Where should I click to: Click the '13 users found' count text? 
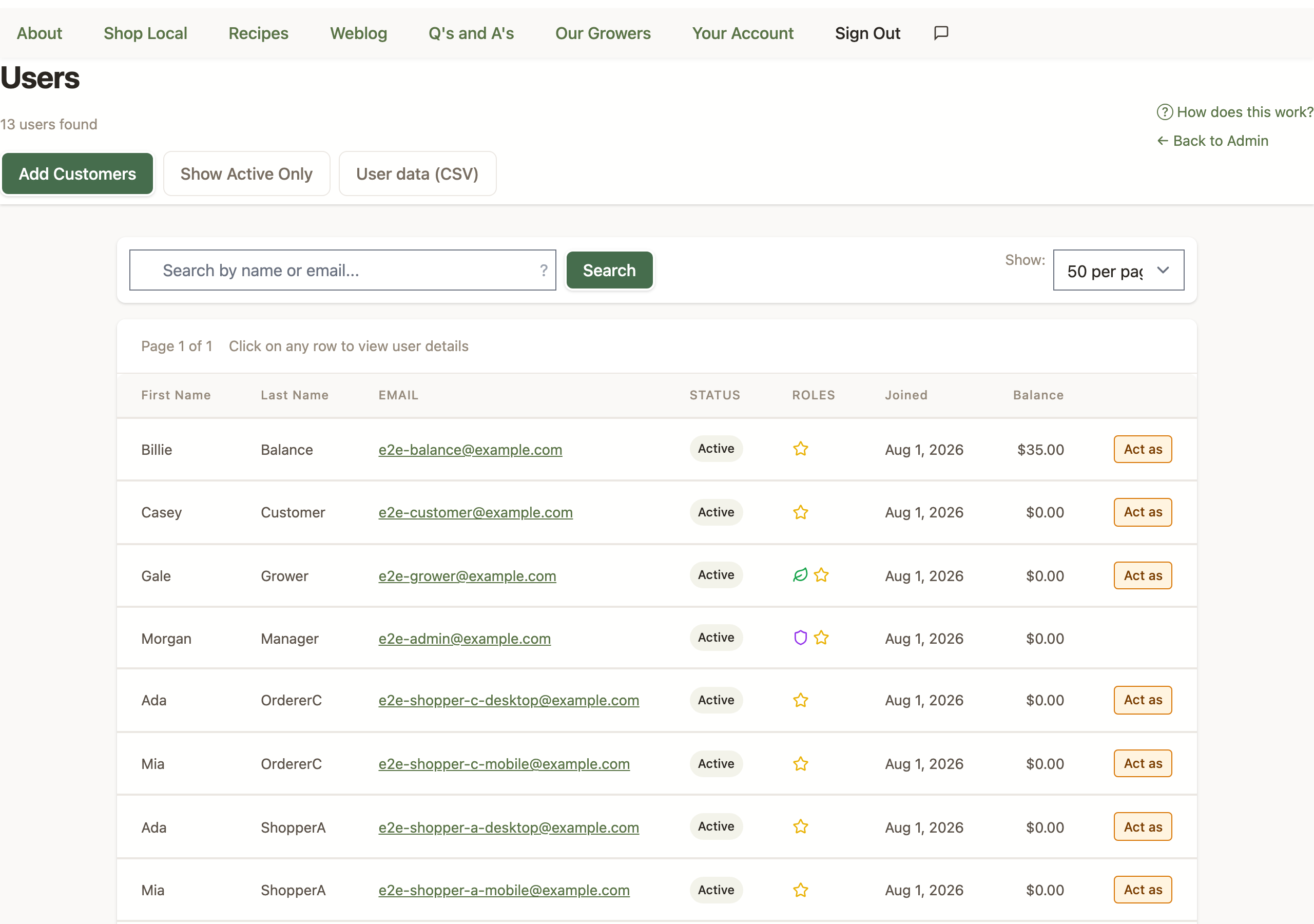49,124
